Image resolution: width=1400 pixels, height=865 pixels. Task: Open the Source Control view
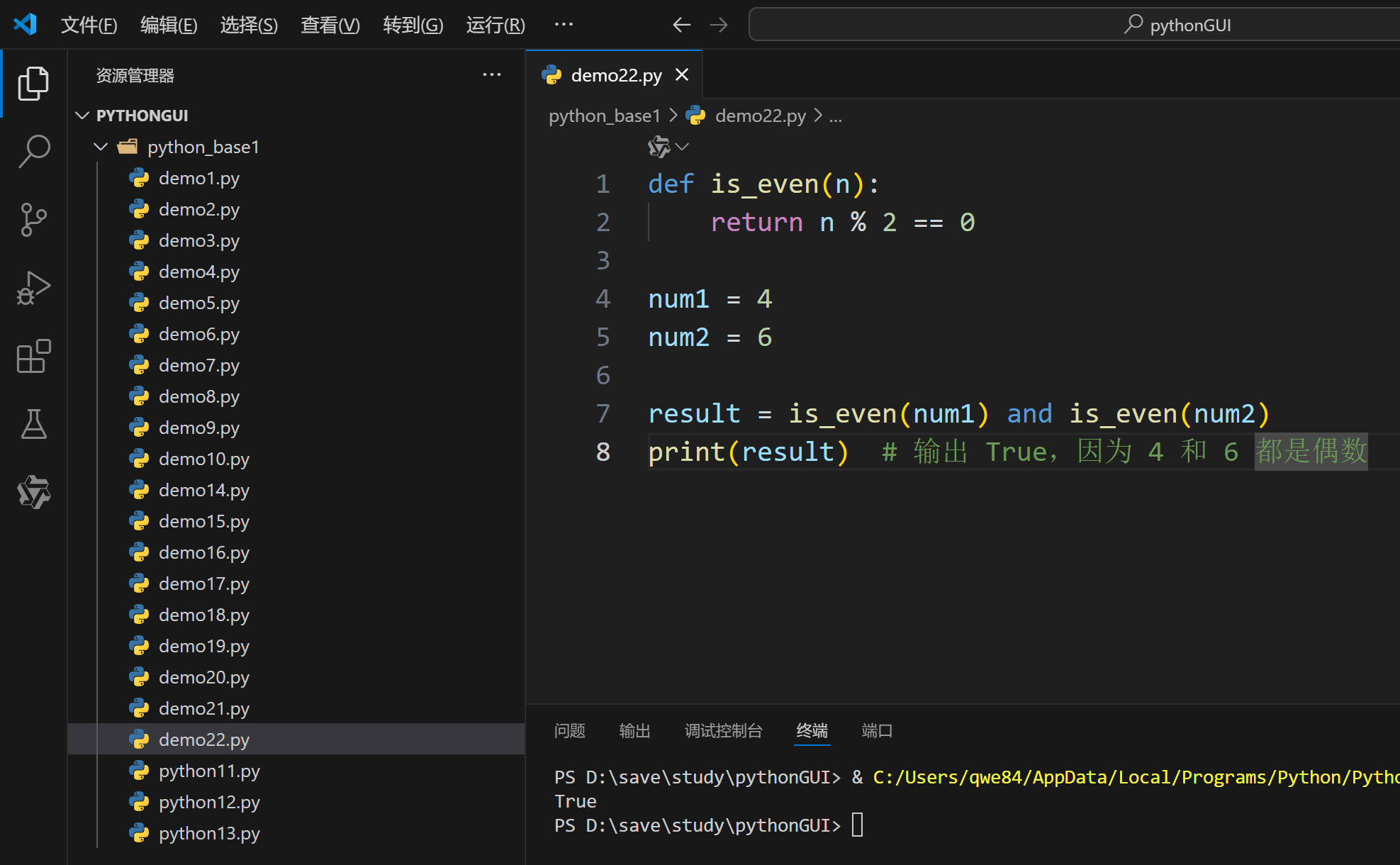tap(33, 220)
